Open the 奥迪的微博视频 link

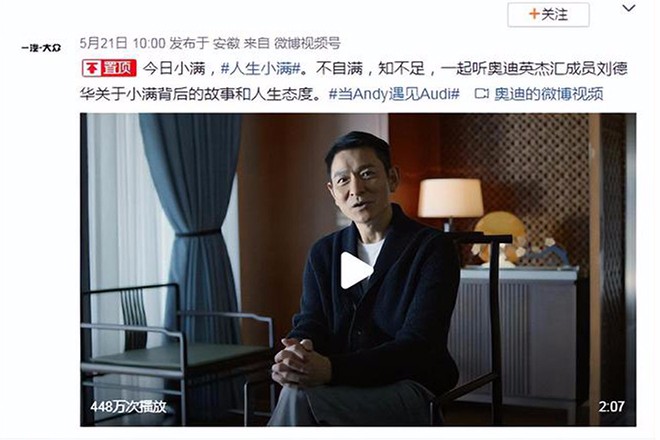click(549, 93)
